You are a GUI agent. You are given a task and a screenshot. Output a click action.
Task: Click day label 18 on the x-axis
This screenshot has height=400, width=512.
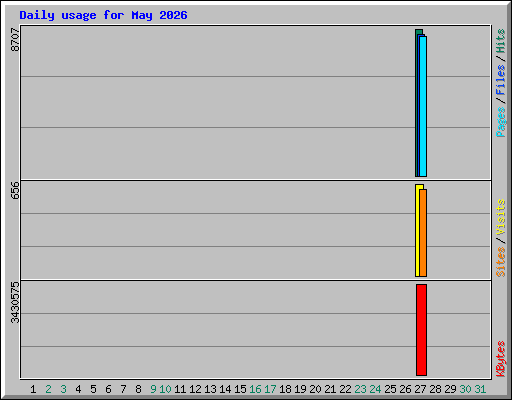285,389
